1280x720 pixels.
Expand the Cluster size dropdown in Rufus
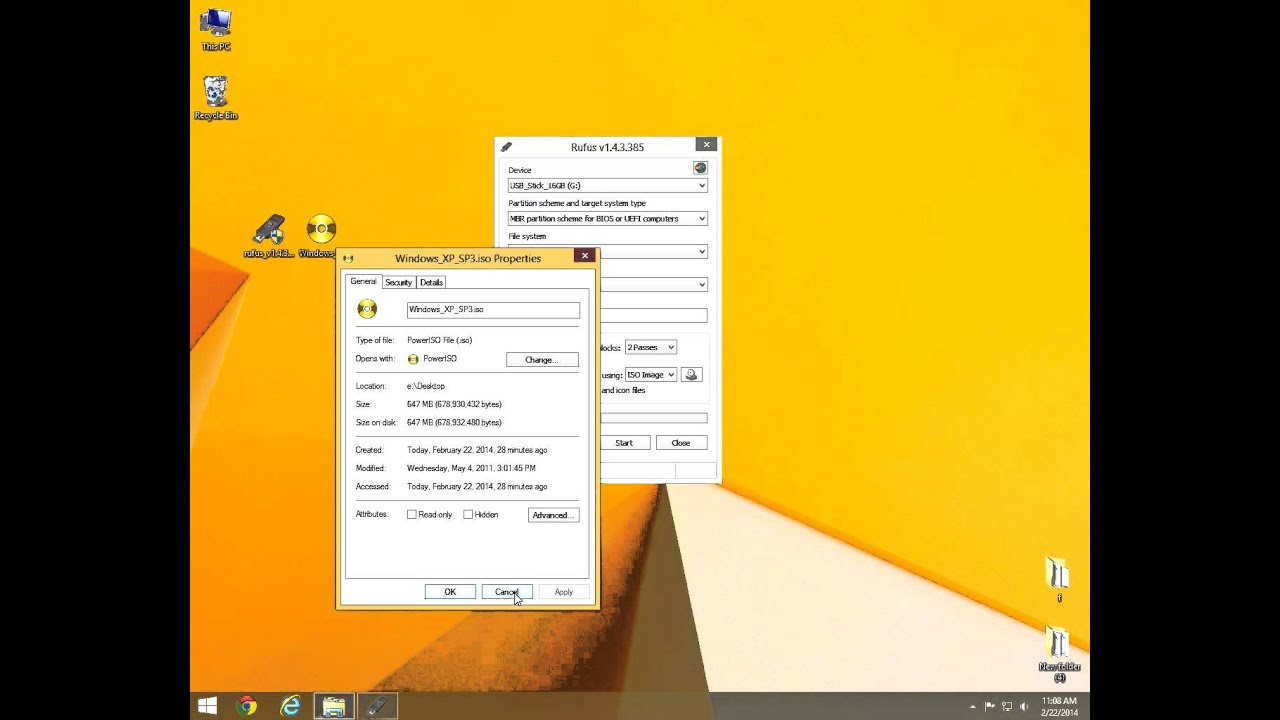pos(701,284)
